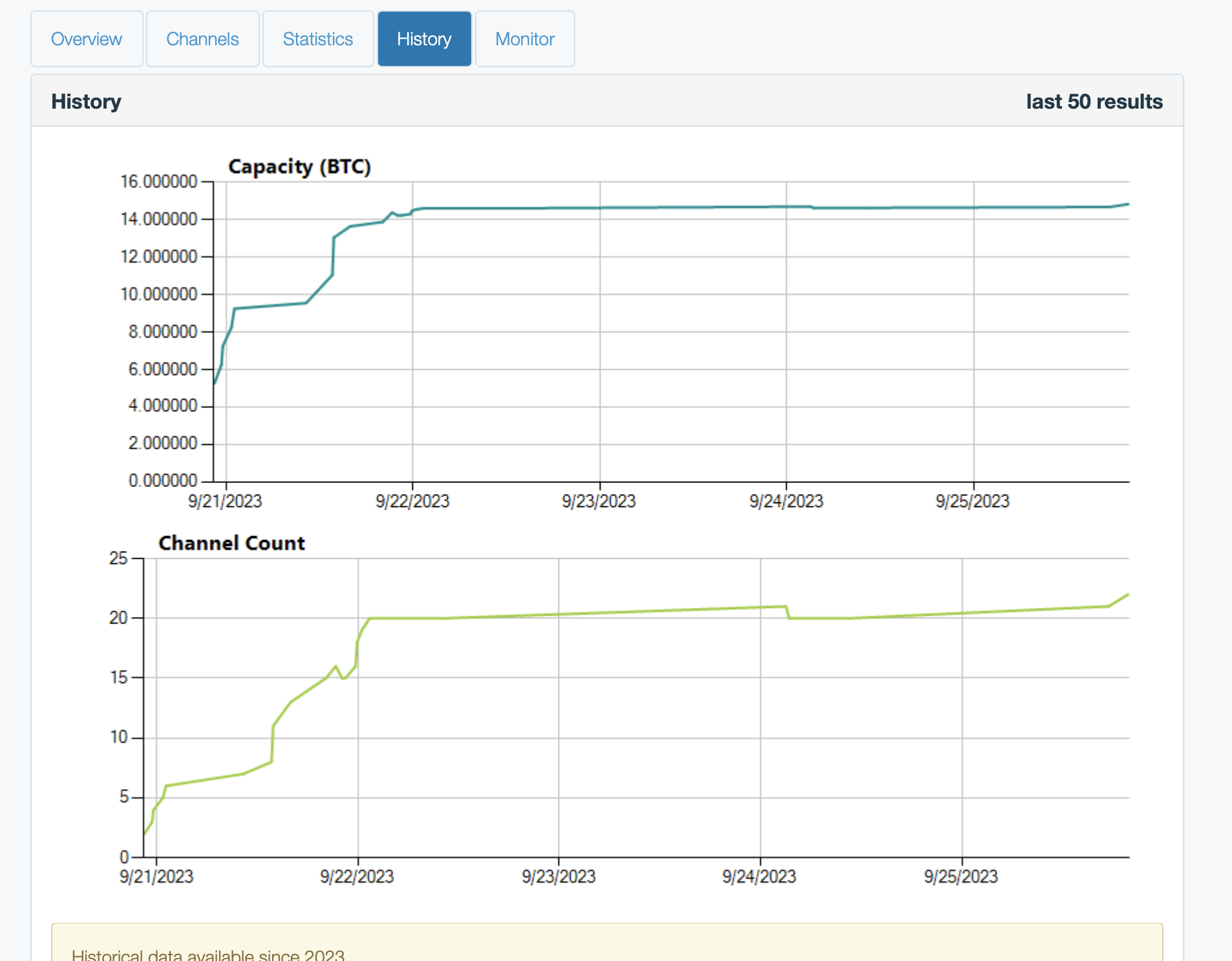The image size is (1232, 961).
Task: Switch to the Channels tab
Action: [202, 39]
